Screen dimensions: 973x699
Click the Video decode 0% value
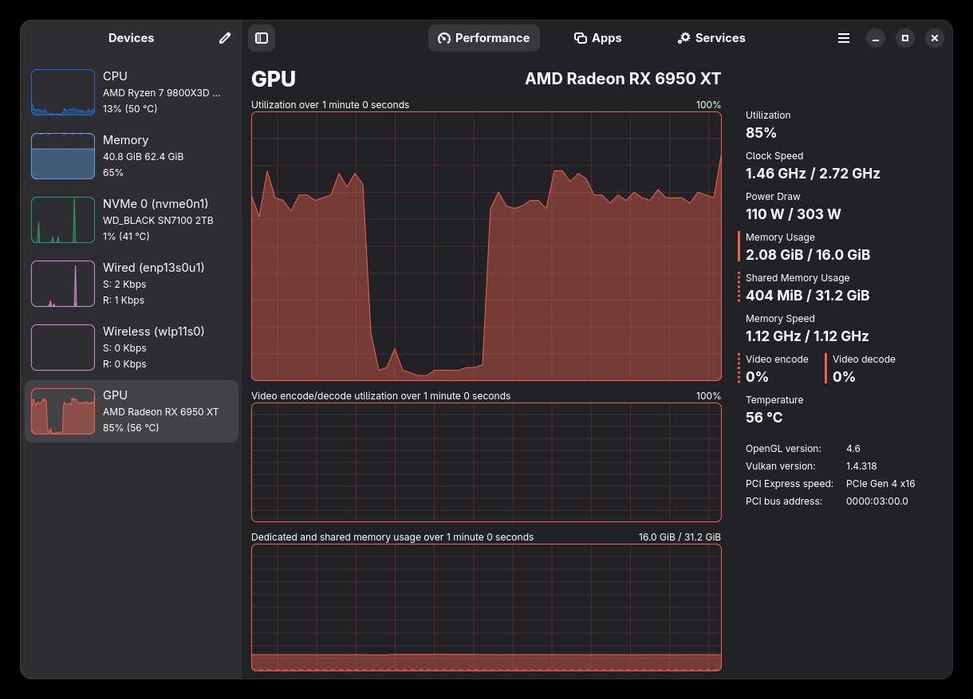click(844, 377)
